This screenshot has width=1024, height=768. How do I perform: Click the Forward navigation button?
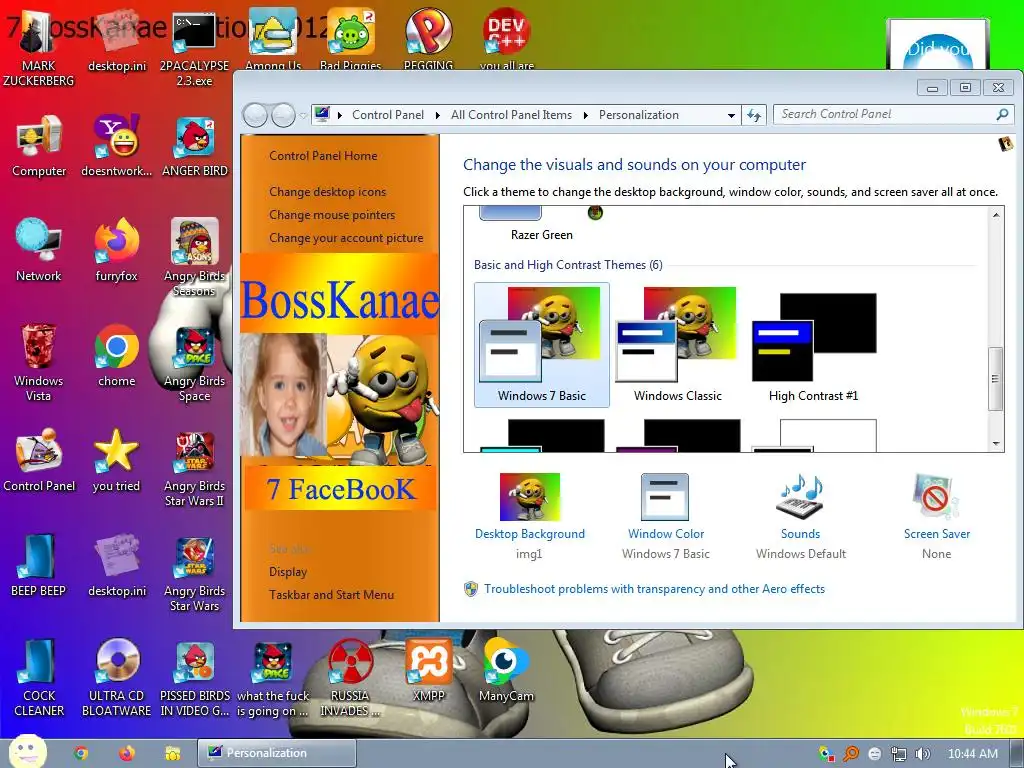pos(283,116)
